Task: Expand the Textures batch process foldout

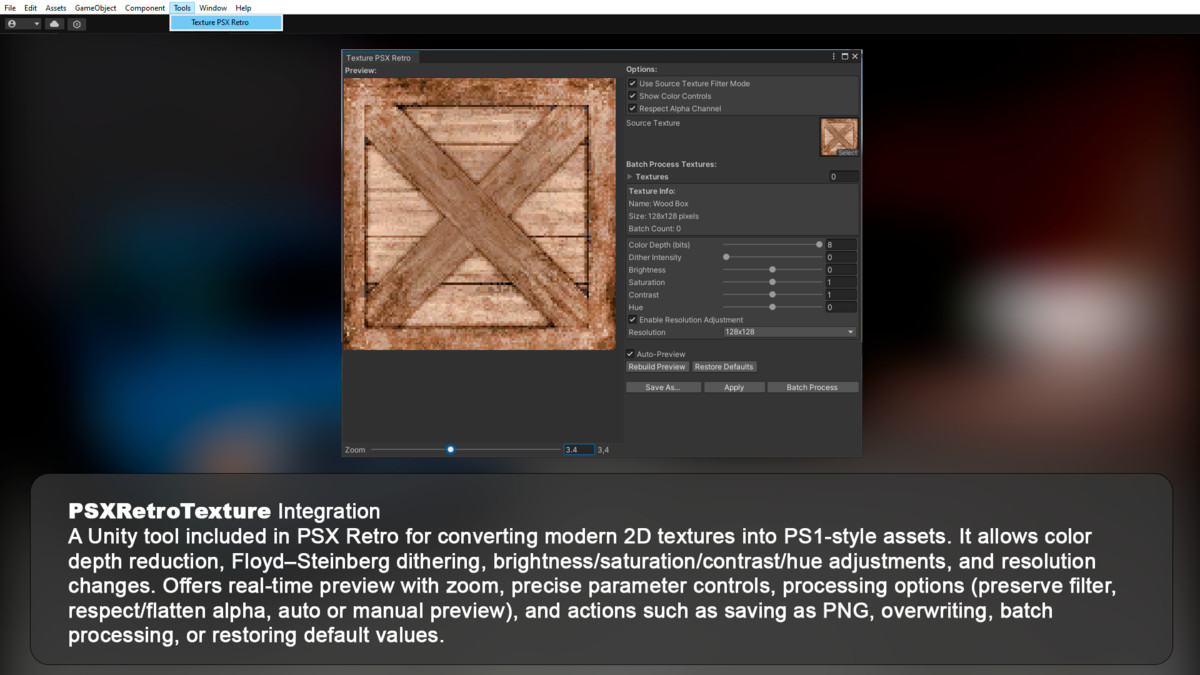Action: click(632, 176)
